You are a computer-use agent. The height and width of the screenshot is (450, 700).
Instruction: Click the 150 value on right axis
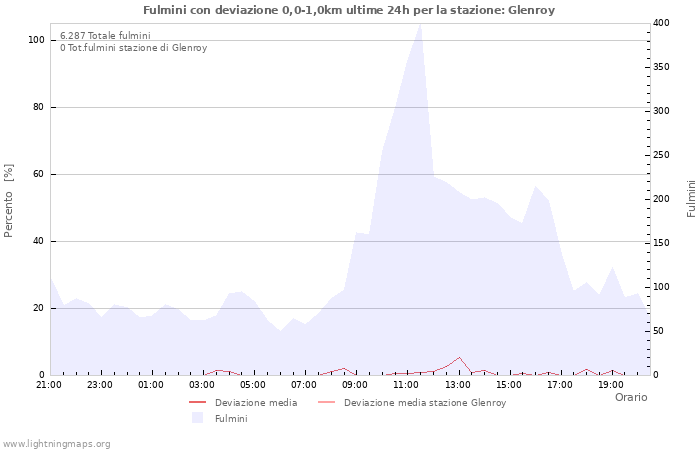[661, 243]
